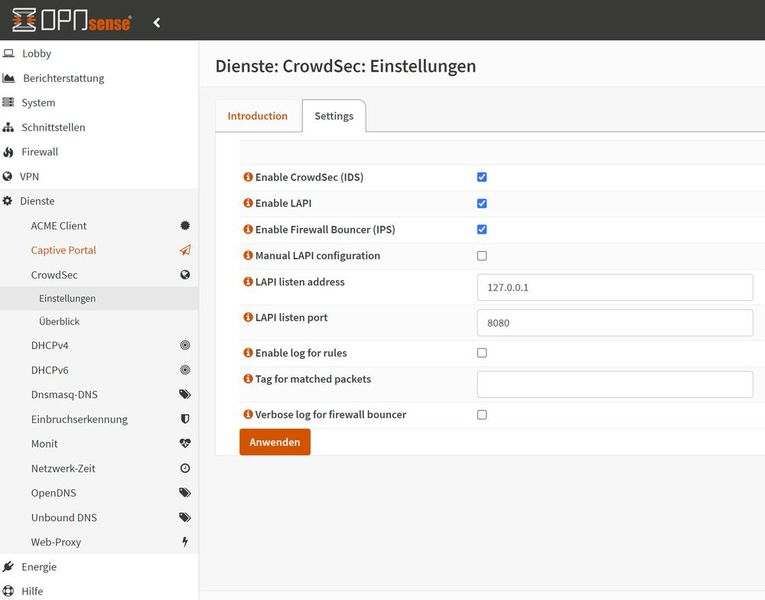
Task: Uncheck Enable CrowdSec (IDS) checkbox
Action: click(482, 177)
